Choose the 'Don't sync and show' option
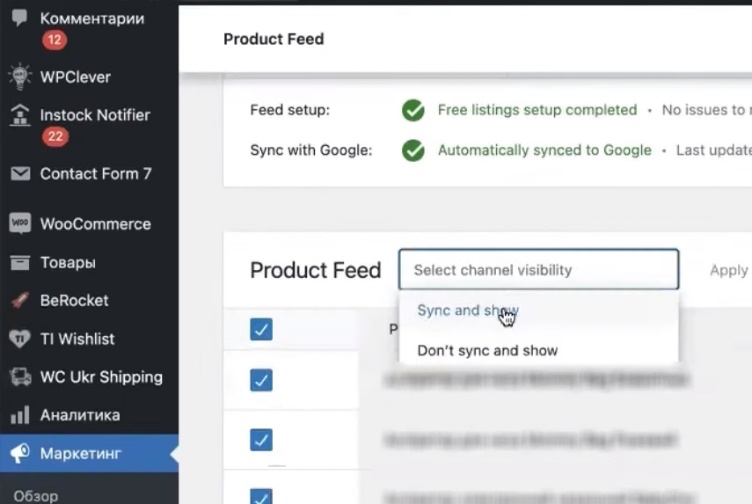The image size is (752, 504). (x=487, y=351)
